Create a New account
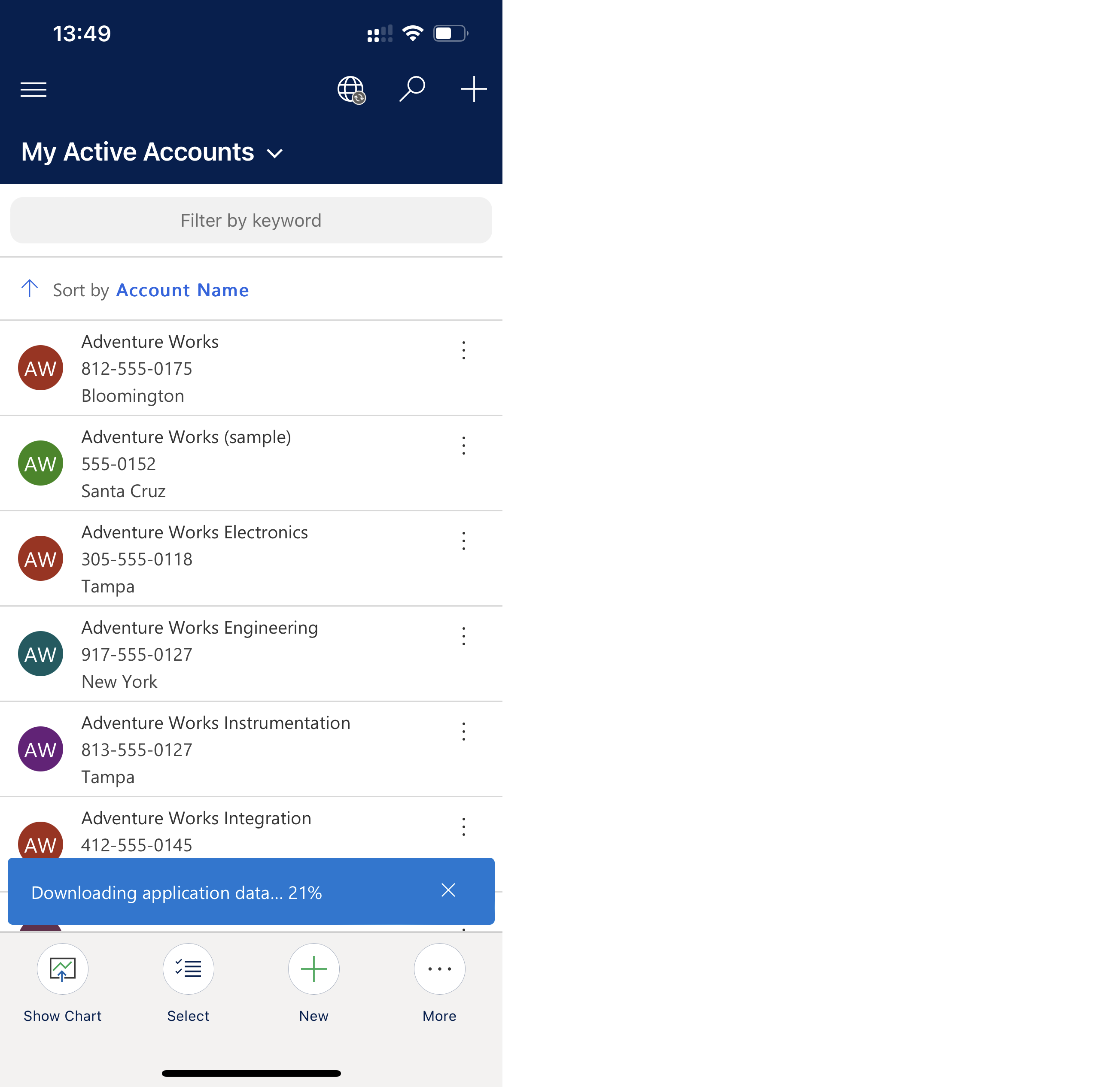1120x1087 pixels. [314, 969]
